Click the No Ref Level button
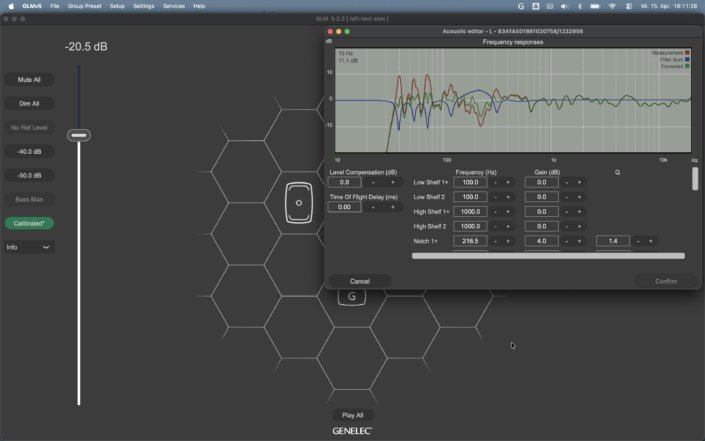This screenshot has width=705, height=441. 29,128
